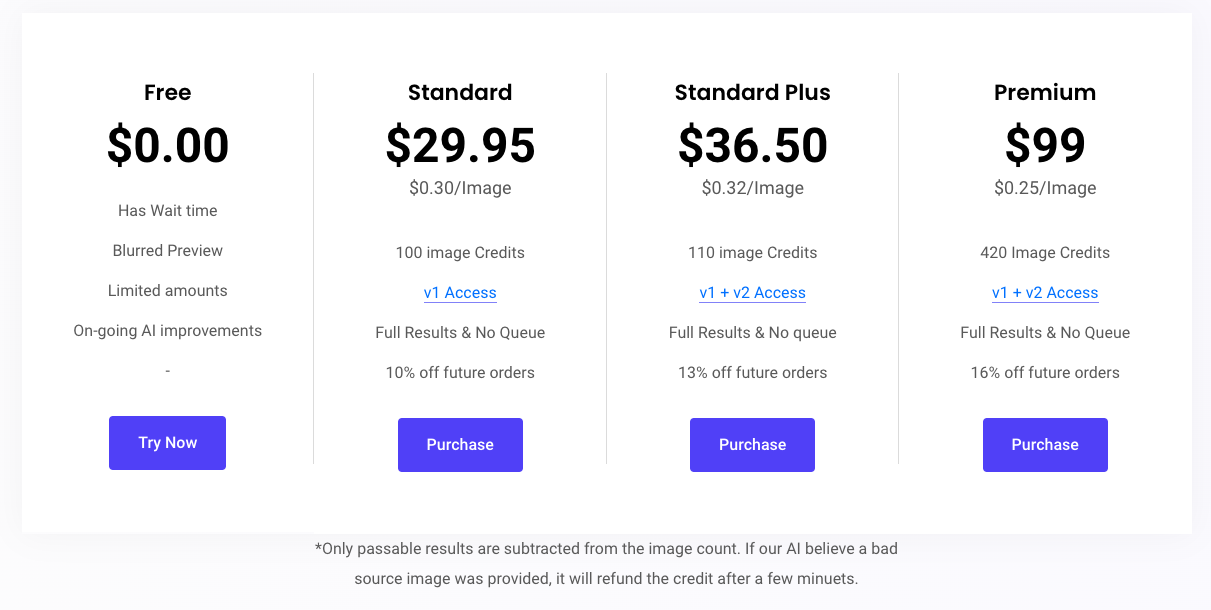
Task: Select the Standard Plus plan title
Action: (x=752, y=92)
